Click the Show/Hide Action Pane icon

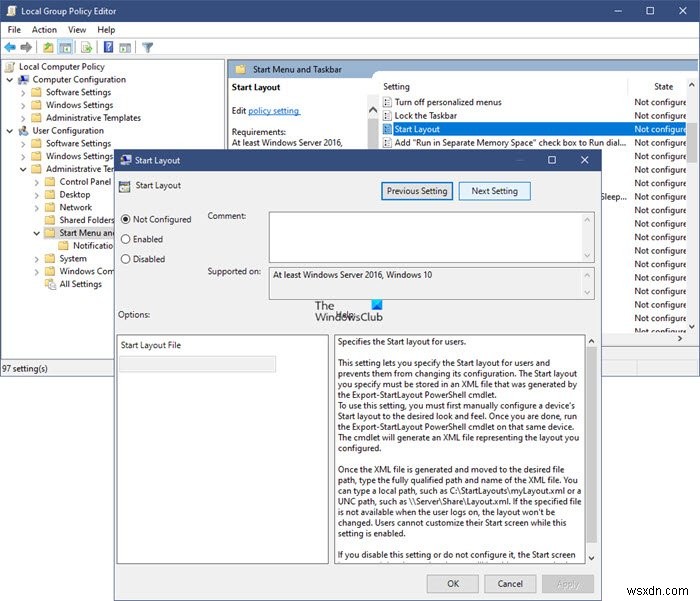[124, 47]
